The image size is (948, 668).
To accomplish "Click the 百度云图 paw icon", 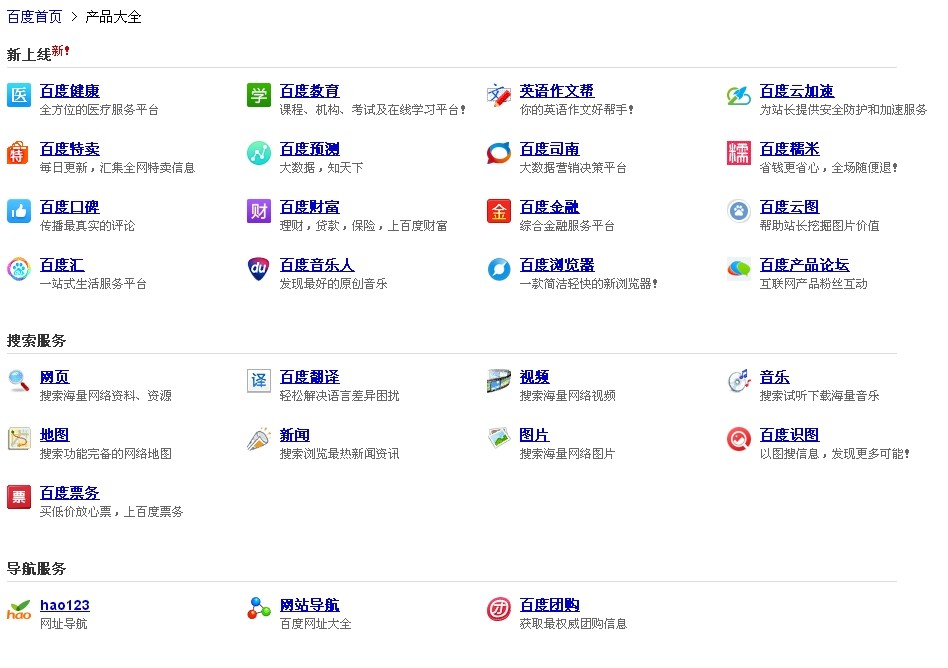I will tap(739, 211).
